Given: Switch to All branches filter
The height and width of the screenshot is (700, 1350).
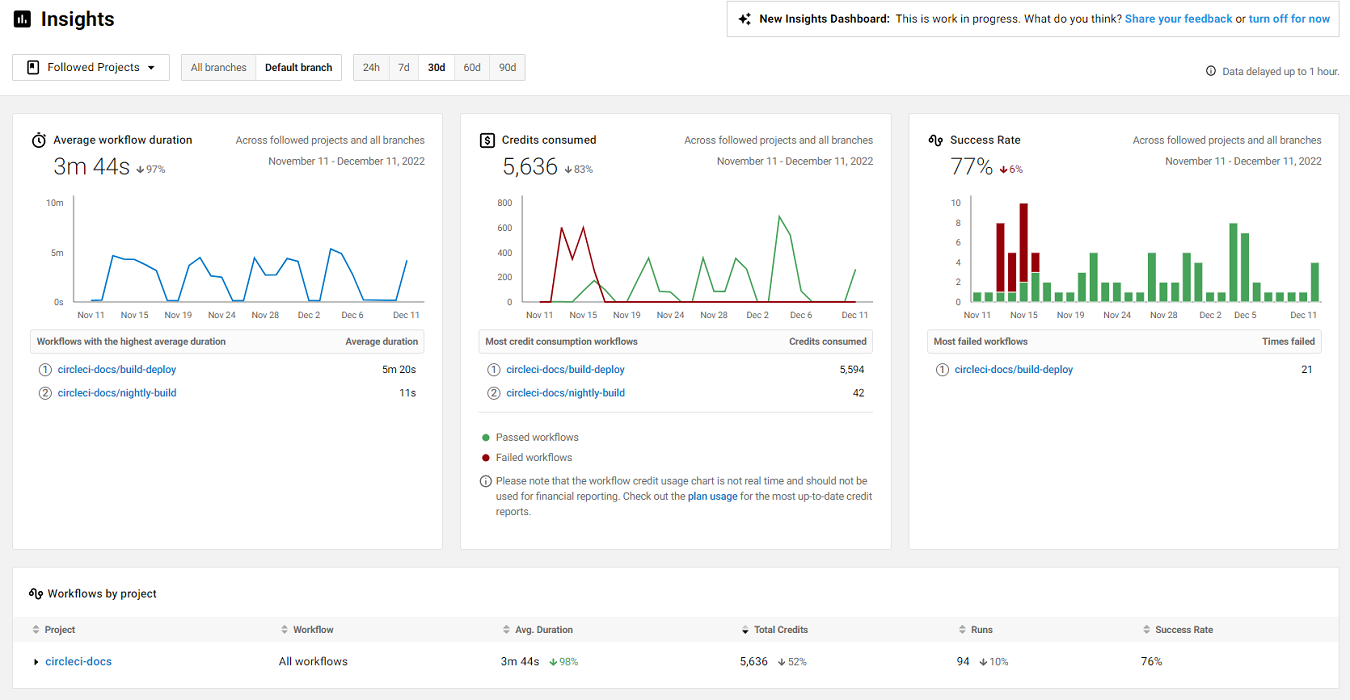Looking at the screenshot, I should [218, 67].
